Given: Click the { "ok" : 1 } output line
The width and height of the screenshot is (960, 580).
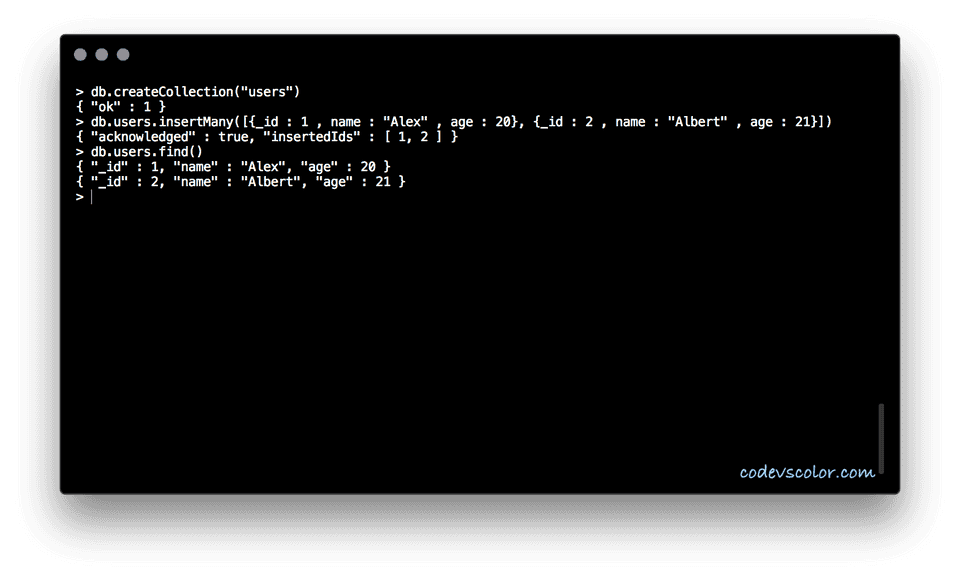Looking at the screenshot, I should tap(121, 107).
